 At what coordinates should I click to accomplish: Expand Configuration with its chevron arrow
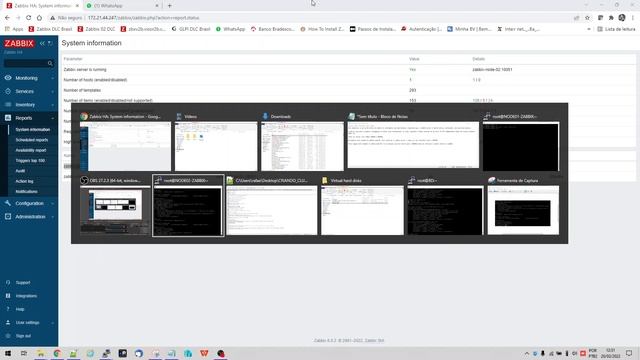pos(53,203)
